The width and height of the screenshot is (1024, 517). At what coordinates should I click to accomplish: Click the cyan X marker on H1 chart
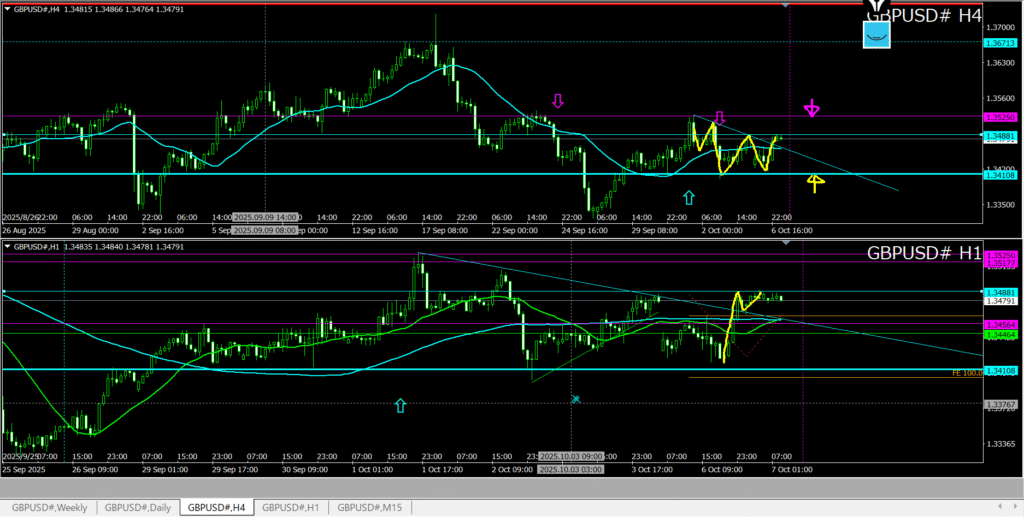pos(576,399)
